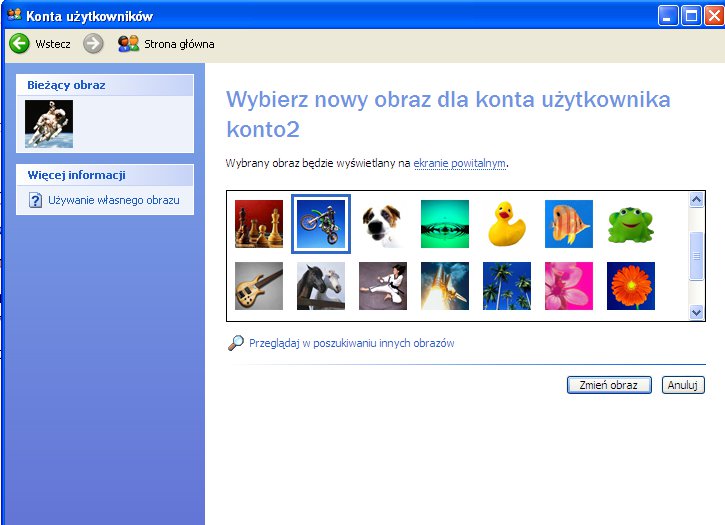This screenshot has height=525, width=725.
Task: Pick the horse picture
Action: (x=321, y=286)
